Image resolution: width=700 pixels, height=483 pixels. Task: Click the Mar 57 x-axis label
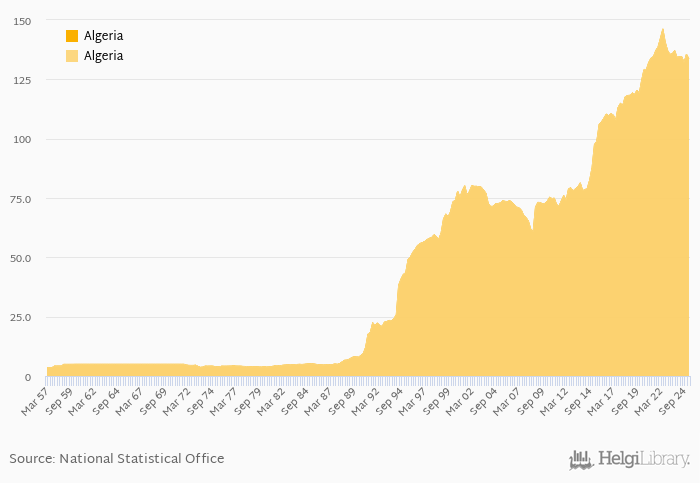click(x=36, y=402)
